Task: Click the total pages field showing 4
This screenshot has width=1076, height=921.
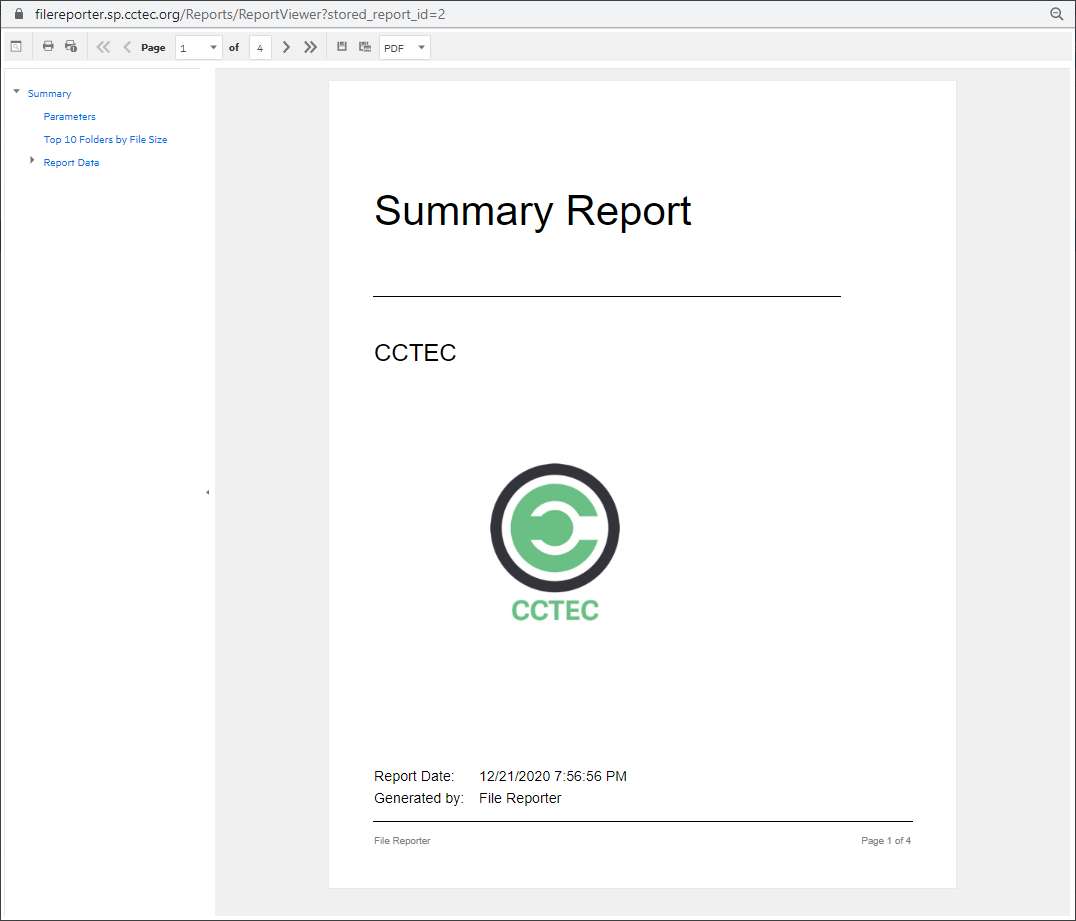Action: pyautogui.click(x=260, y=47)
